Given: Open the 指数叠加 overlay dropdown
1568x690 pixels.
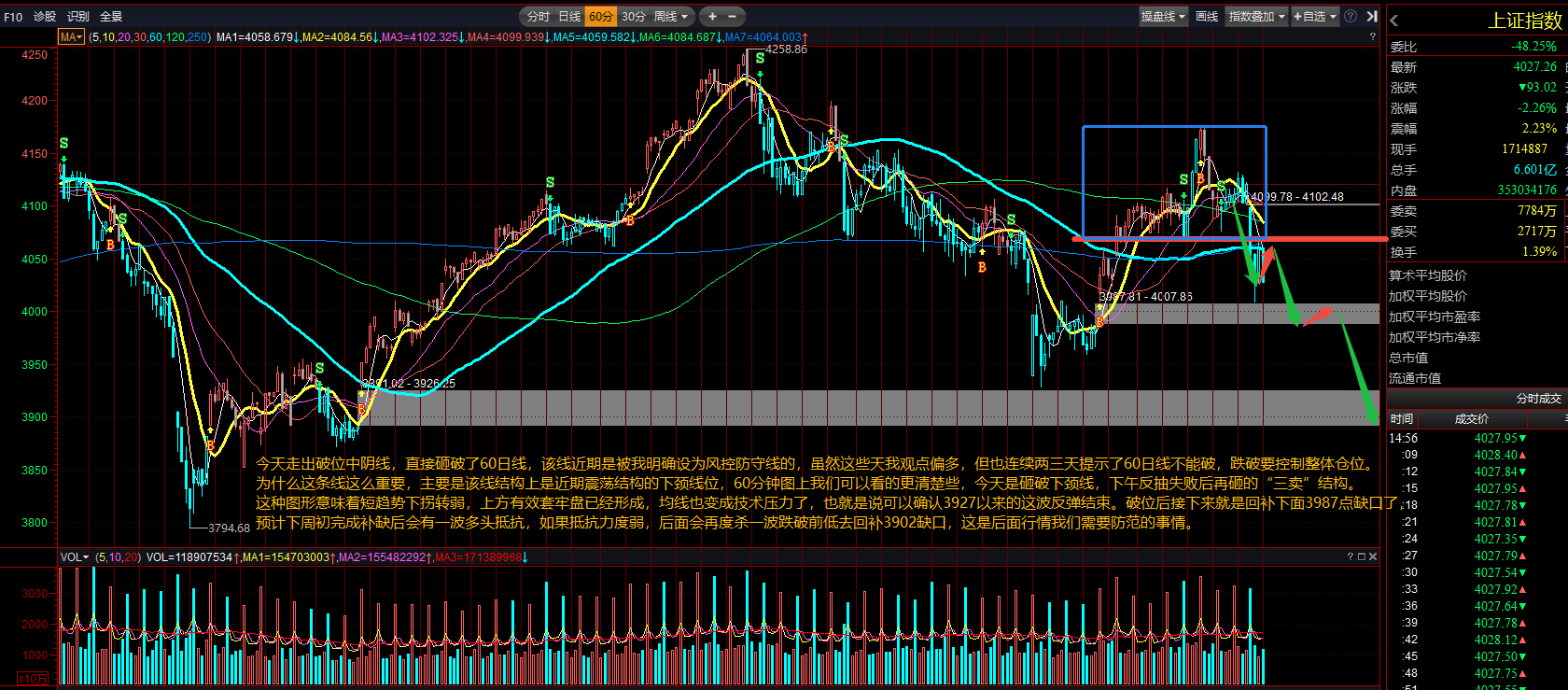Looking at the screenshot, I should (x=1256, y=16).
